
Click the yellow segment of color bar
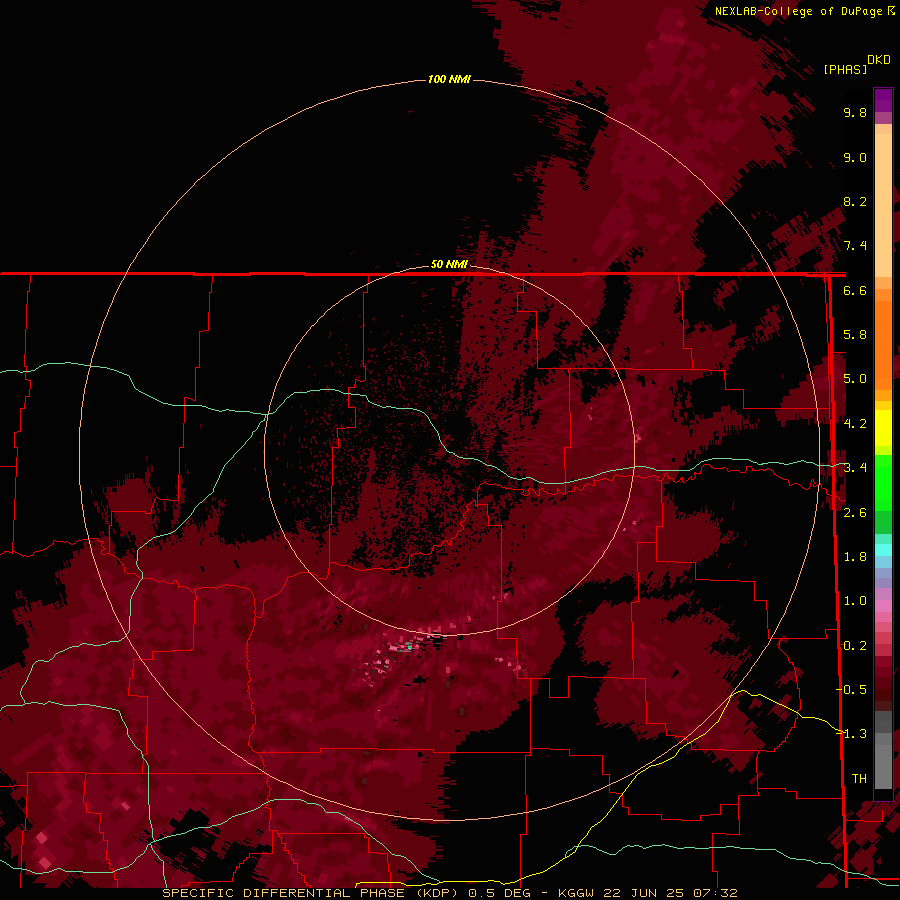click(x=883, y=428)
